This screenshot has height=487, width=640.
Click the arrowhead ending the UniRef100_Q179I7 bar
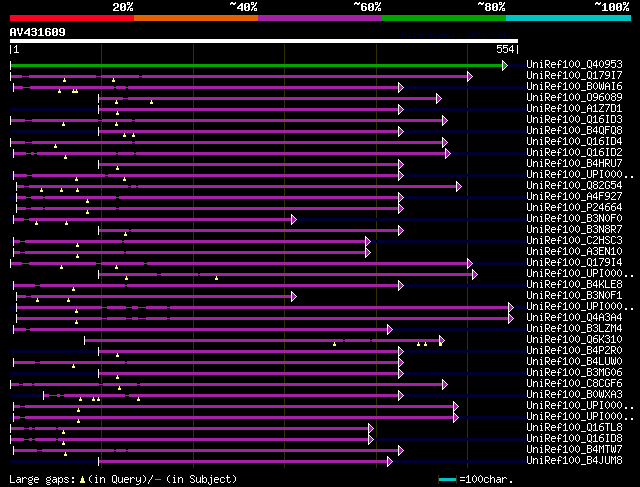click(x=470, y=76)
